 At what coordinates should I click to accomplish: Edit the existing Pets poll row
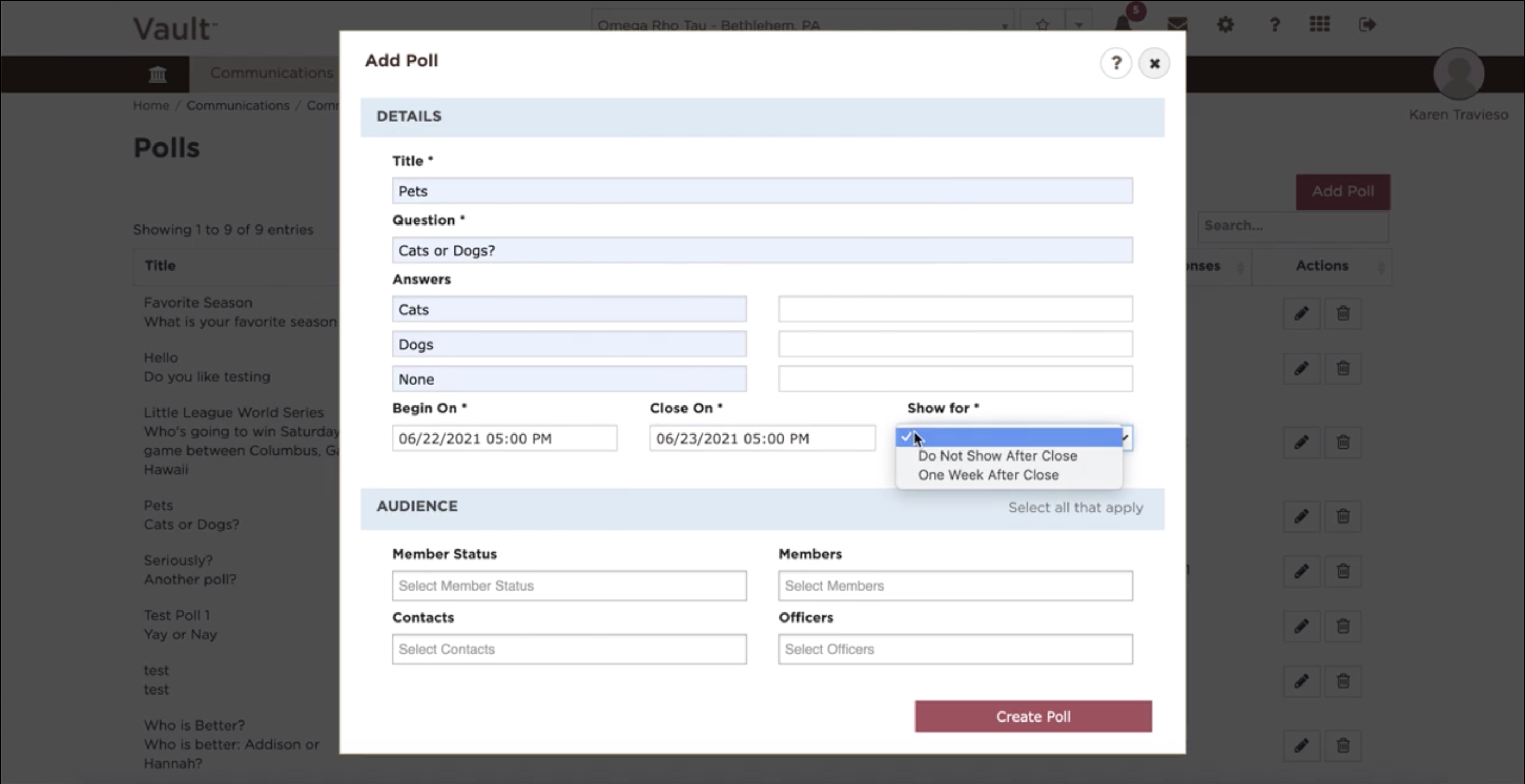(1301, 516)
